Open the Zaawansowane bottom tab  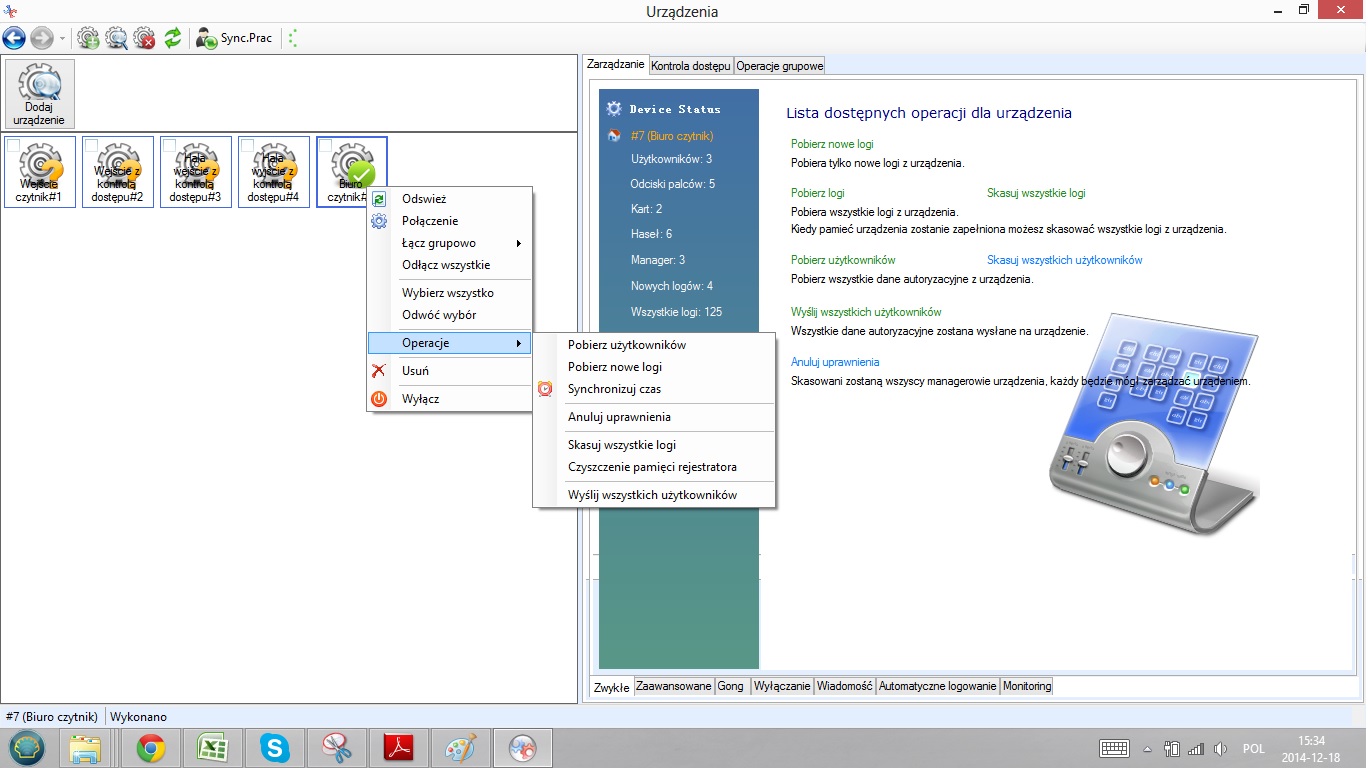click(x=673, y=686)
